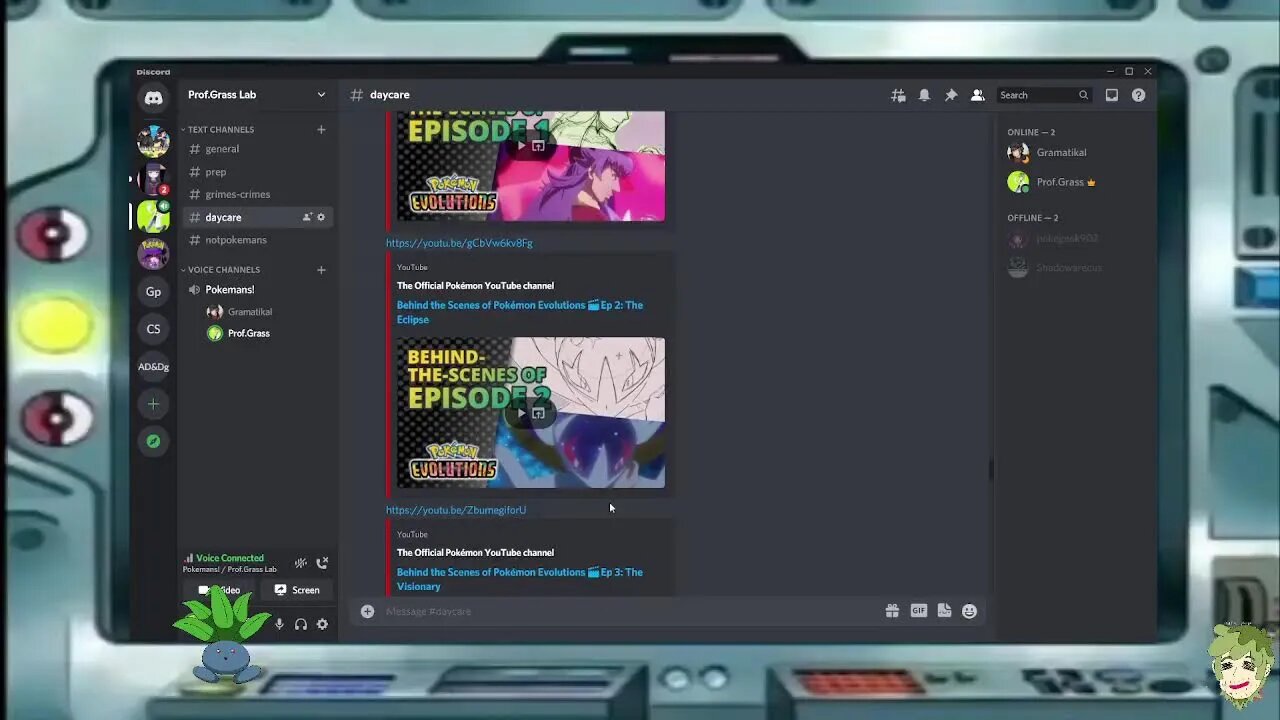Open Ep 3: The Visionary video title link

click(x=520, y=579)
